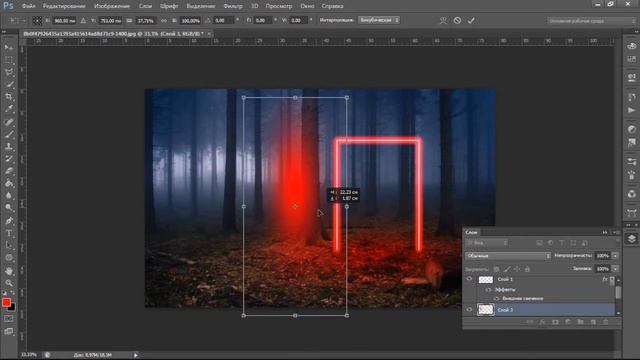Select the Move tool
Viewport: 640px width, 360px height.
click(x=9, y=47)
